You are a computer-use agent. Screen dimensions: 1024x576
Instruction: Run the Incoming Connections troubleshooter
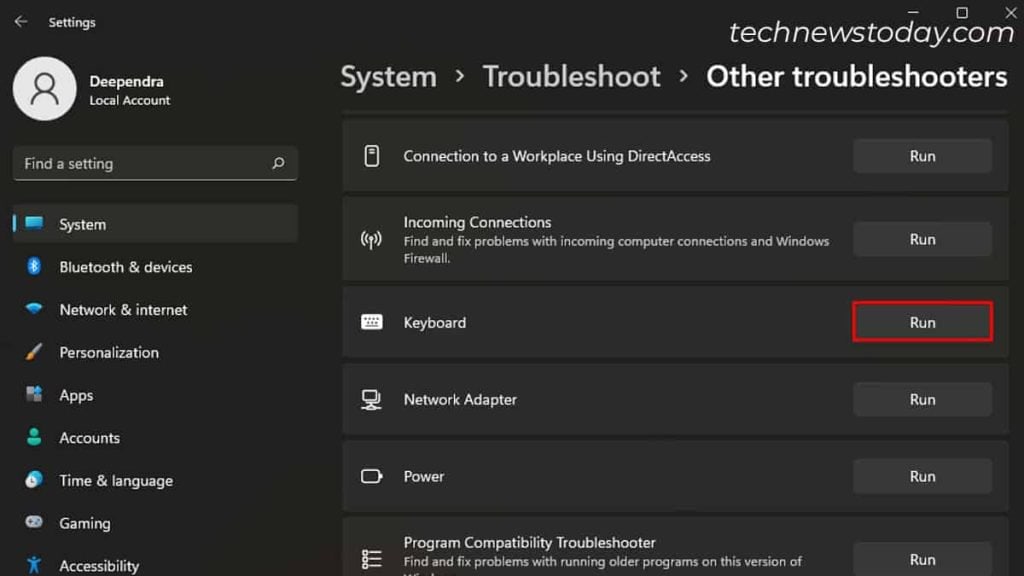coord(922,240)
